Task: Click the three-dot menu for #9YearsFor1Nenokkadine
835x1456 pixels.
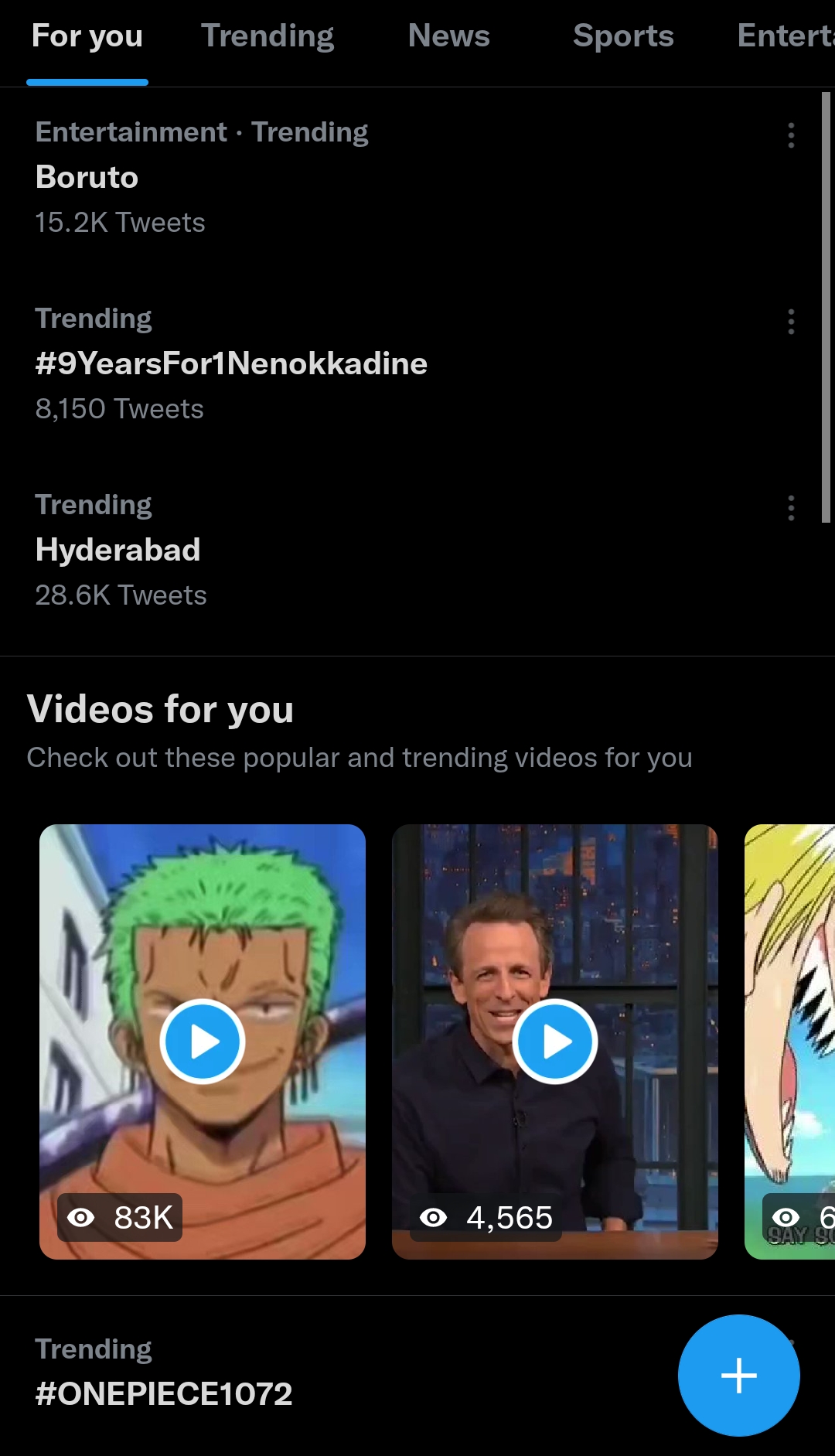Action: (x=790, y=323)
